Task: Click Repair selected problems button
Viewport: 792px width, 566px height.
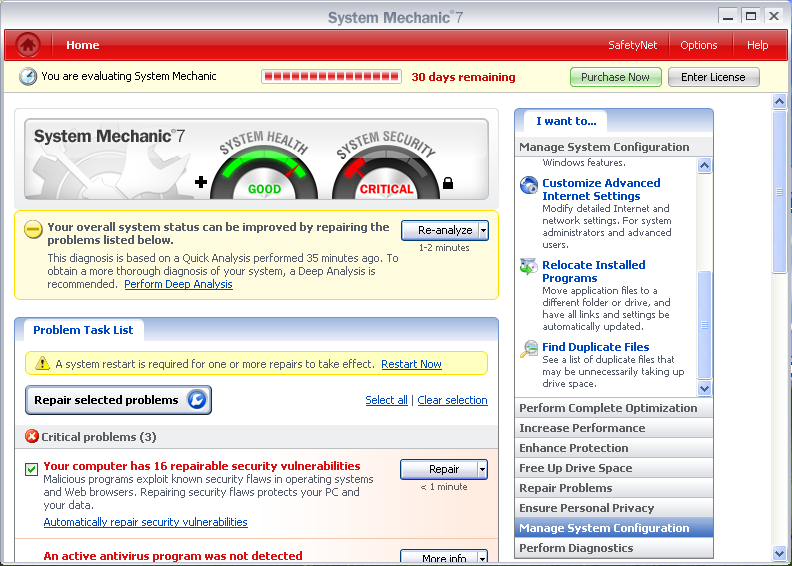Action: click(x=118, y=400)
